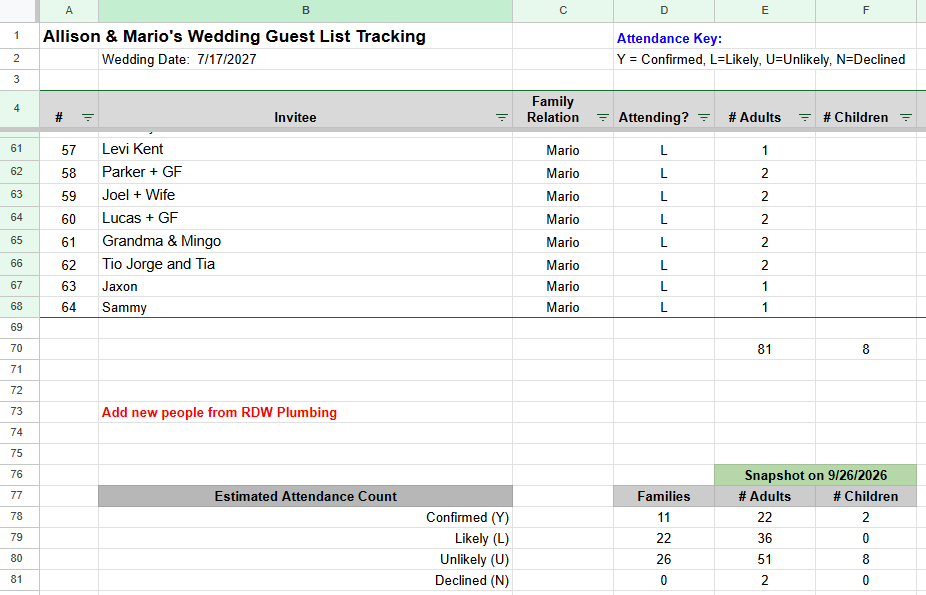
Task: Select Confirmed families count 11
Action: pyautogui.click(x=664, y=517)
